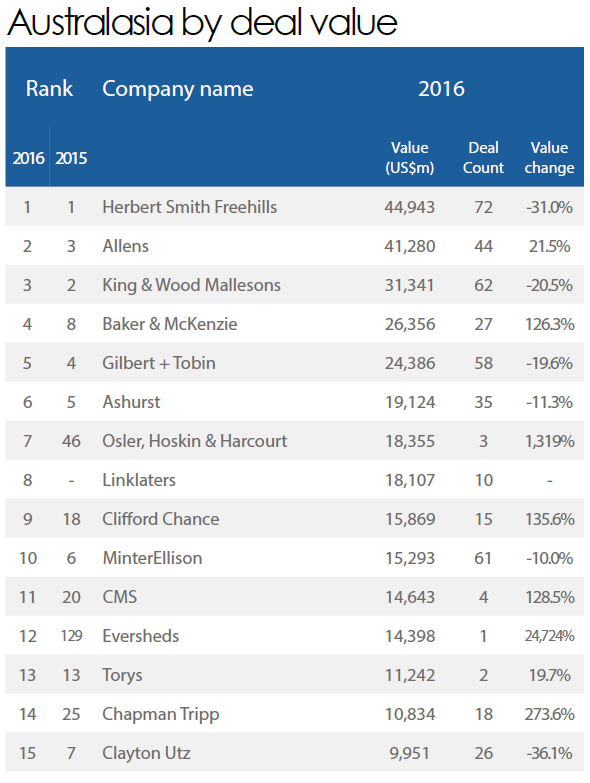
Task: Click the Linklaters company name
Action: (x=139, y=480)
